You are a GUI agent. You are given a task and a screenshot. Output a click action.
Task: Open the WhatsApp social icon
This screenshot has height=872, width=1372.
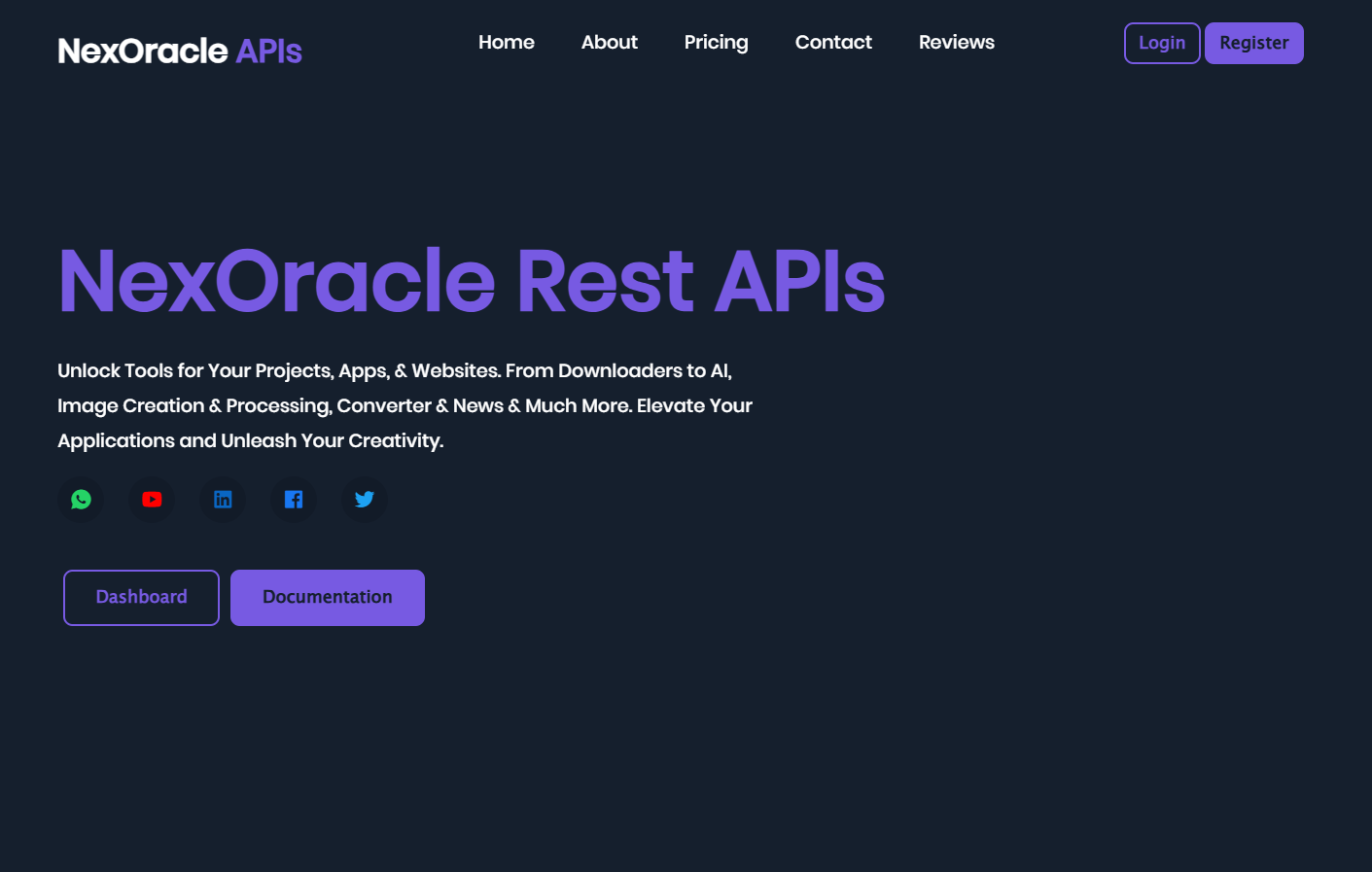(81, 500)
